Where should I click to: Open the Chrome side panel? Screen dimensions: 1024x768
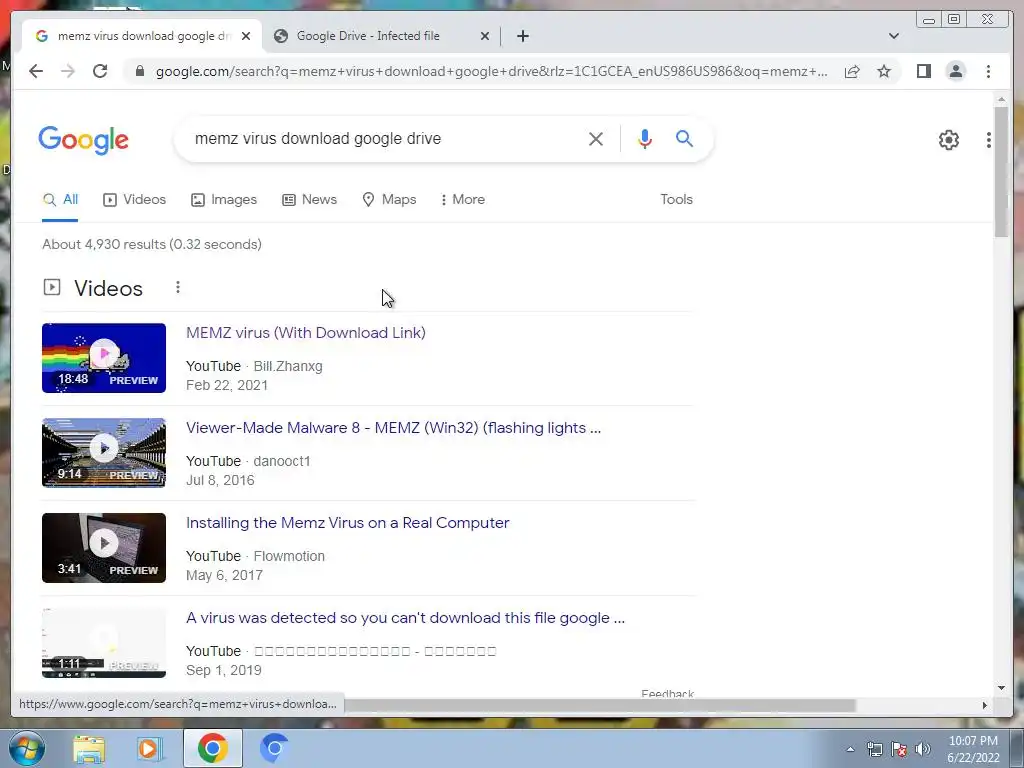point(923,71)
